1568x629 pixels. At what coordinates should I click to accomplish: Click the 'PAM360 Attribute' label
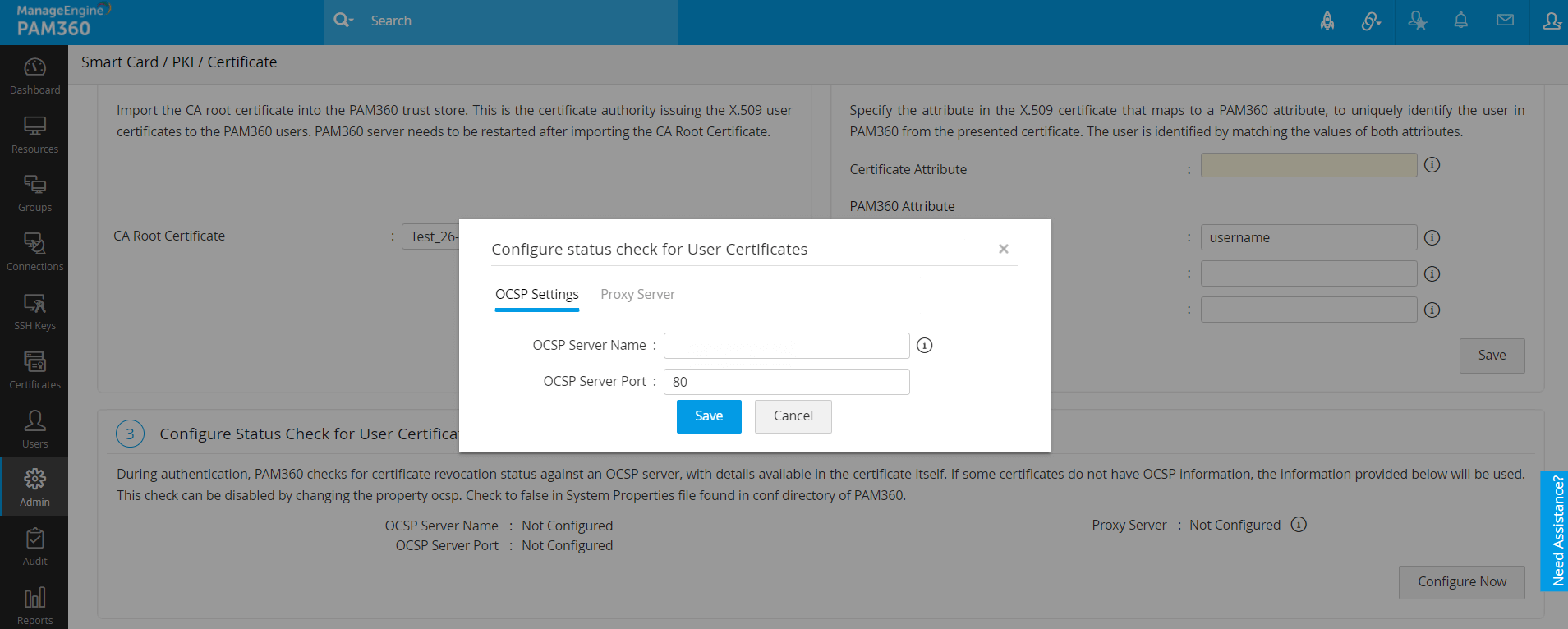(902, 207)
